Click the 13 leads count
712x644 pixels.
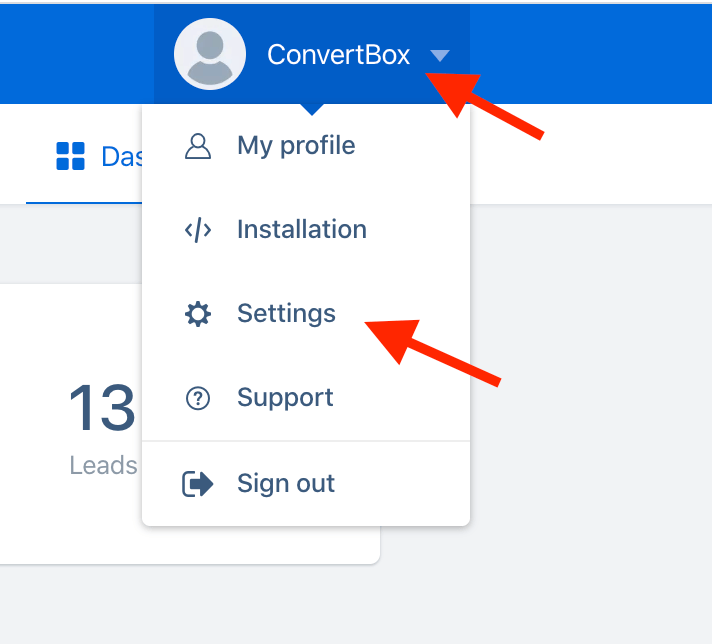pos(102,407)
